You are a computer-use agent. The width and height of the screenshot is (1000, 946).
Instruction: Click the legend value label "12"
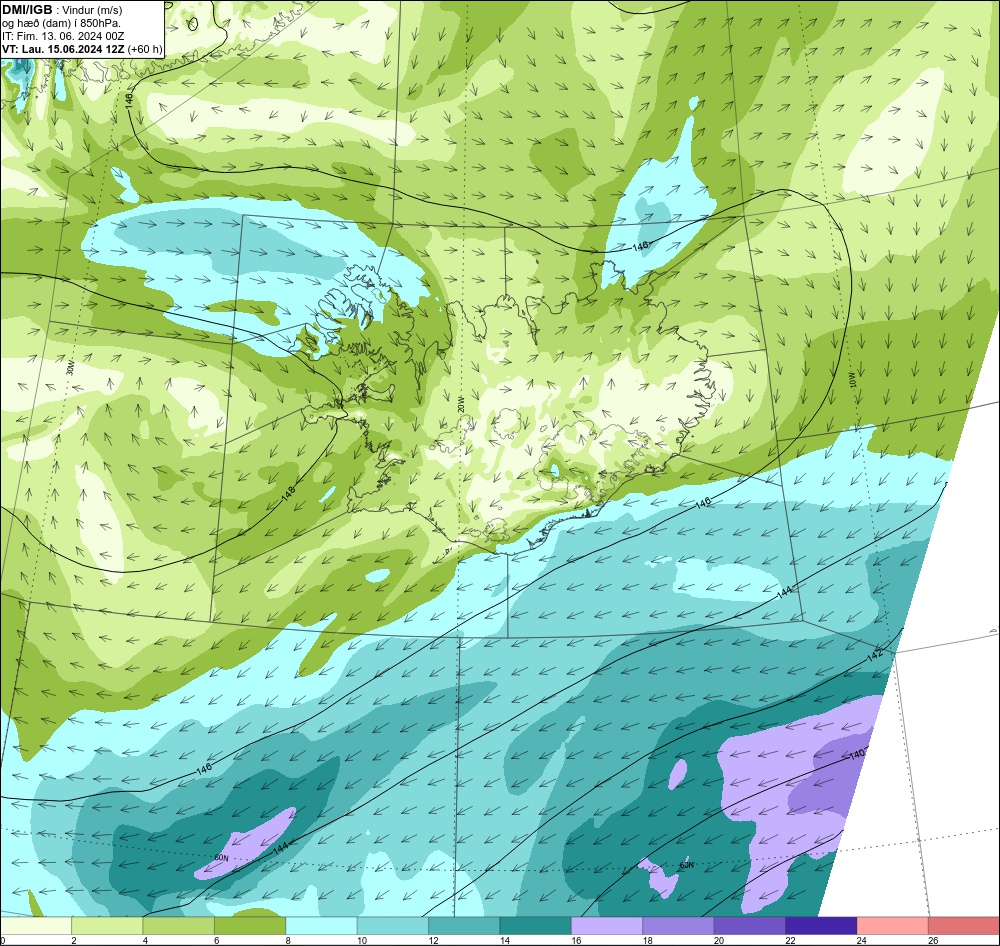(x=433, y=940)
